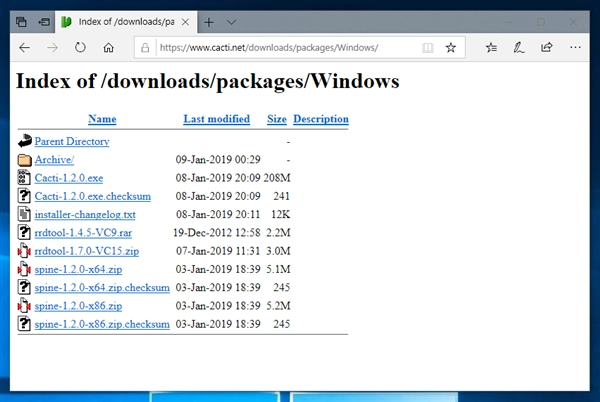Click the Archive folder icon
The image size is (600, 402).
point(24,159)
